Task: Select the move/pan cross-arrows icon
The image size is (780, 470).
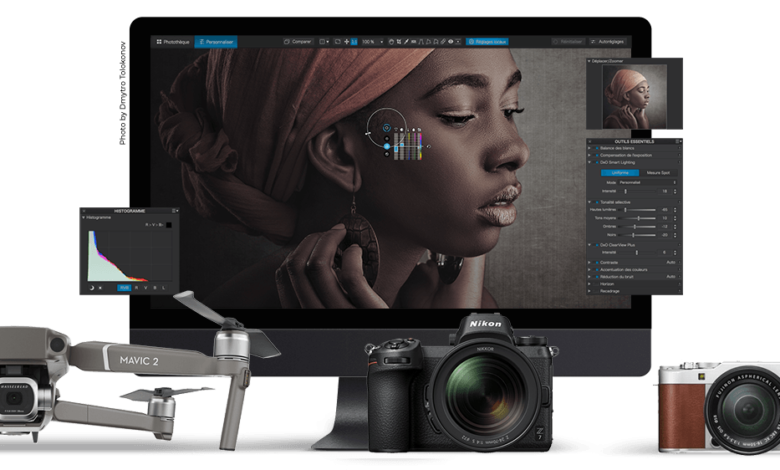Action: (x=346, y=42)
